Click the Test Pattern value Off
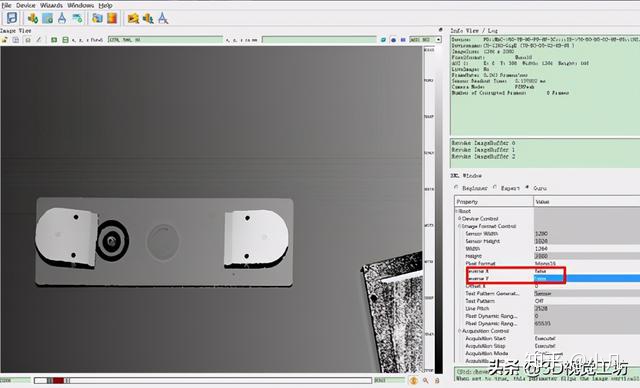640x388 pixels. pyautogui.click(x=539, y=301)
